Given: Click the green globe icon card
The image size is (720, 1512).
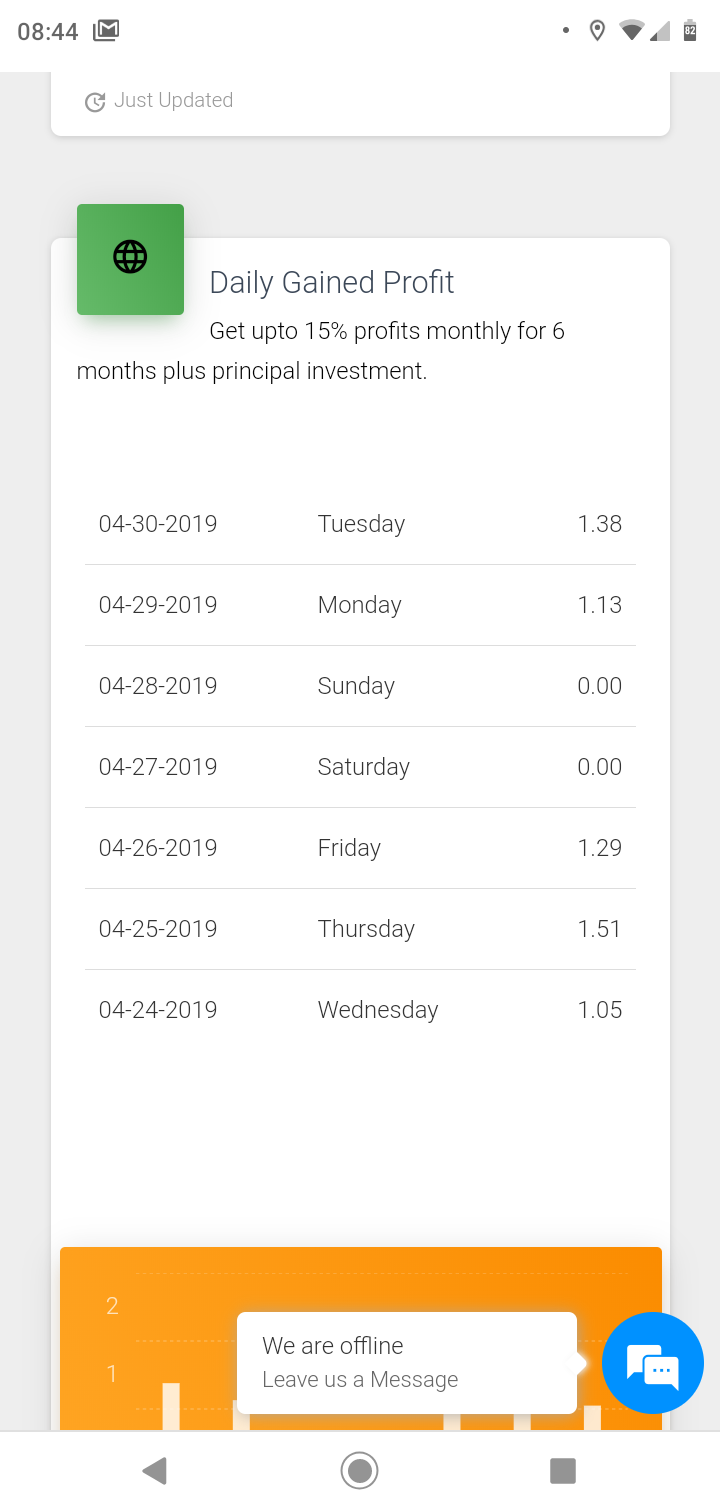Looking at the screenshot, I should pyautogui.click(x=130, y=259).
